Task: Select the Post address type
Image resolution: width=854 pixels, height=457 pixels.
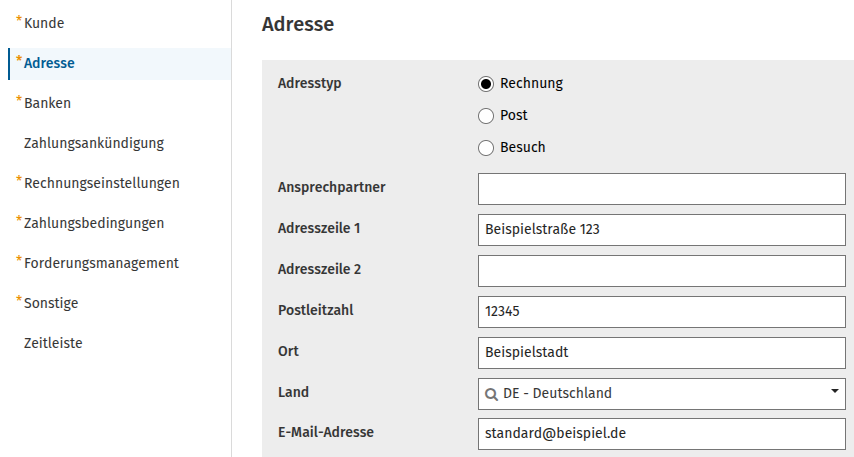Action: pyautogui.click(x=486, y=116)
